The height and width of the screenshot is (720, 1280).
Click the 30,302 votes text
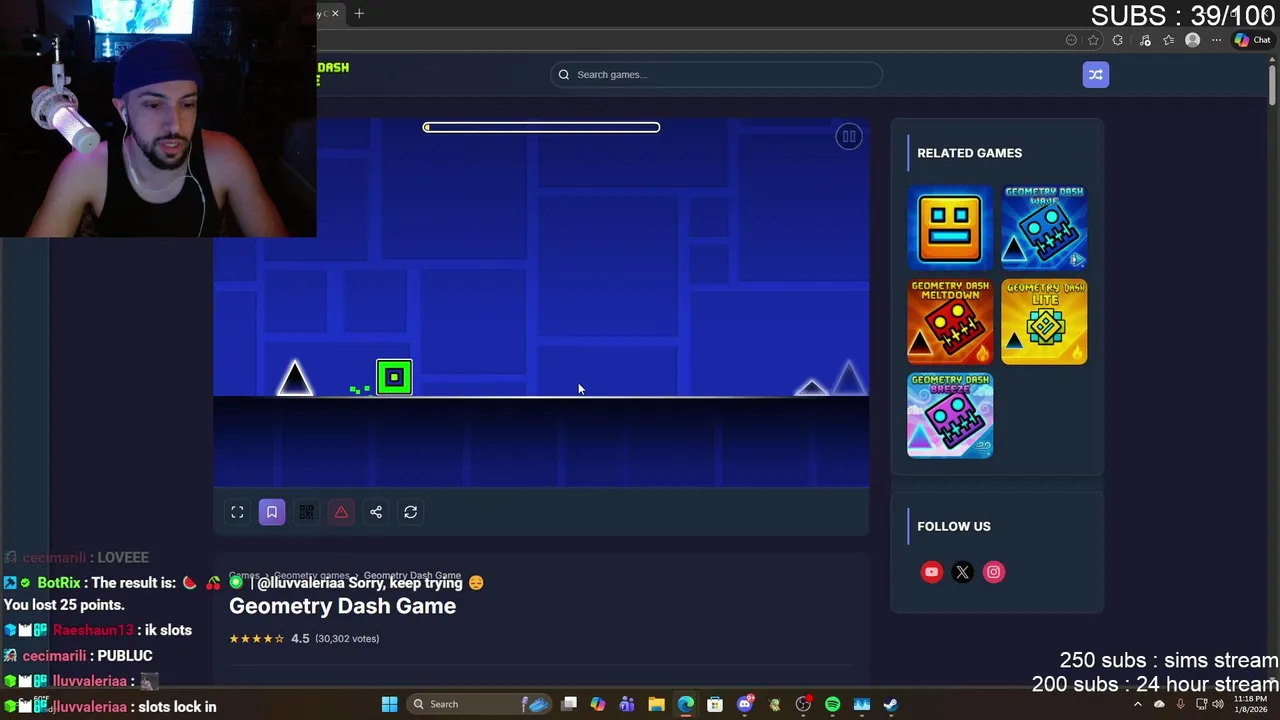(347, 638)
